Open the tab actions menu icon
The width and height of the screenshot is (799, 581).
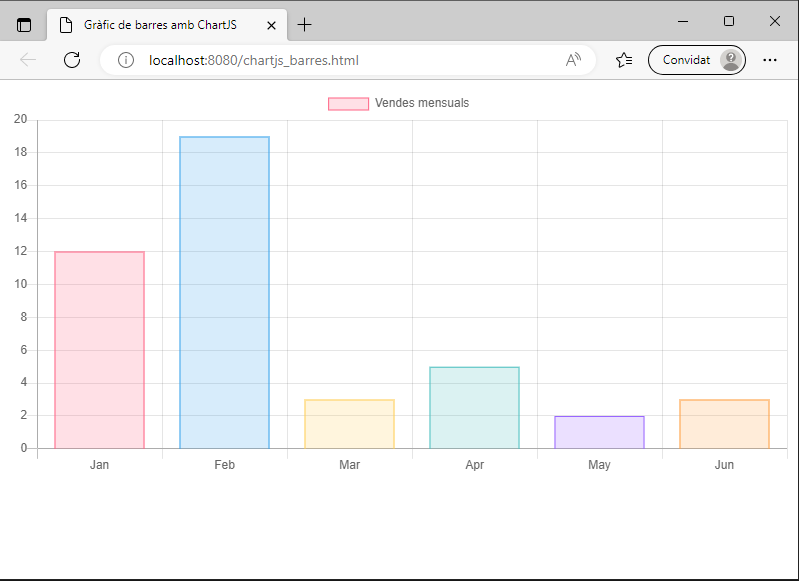point(24,24)
